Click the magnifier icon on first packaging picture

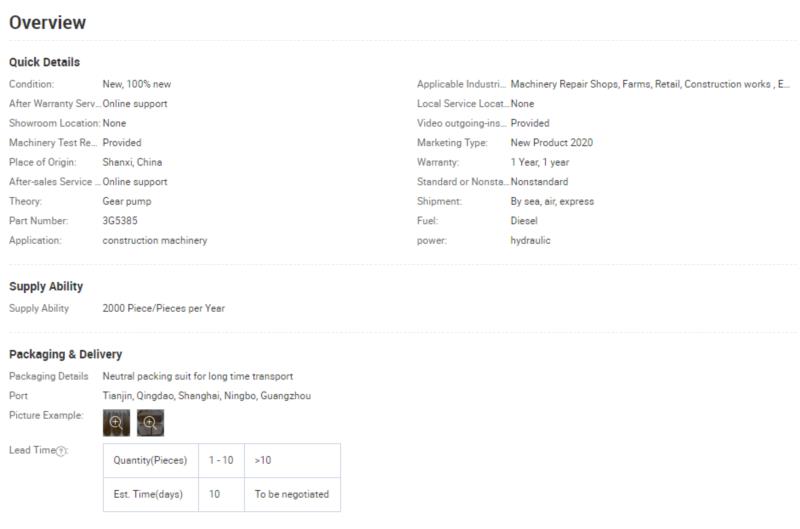116,422
